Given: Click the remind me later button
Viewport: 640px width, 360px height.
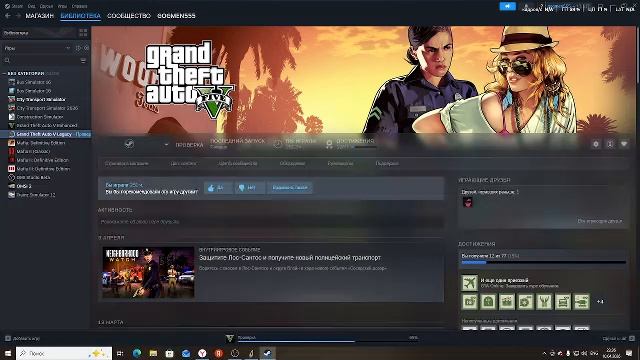Looking at the screenshot, I should 289,188.
